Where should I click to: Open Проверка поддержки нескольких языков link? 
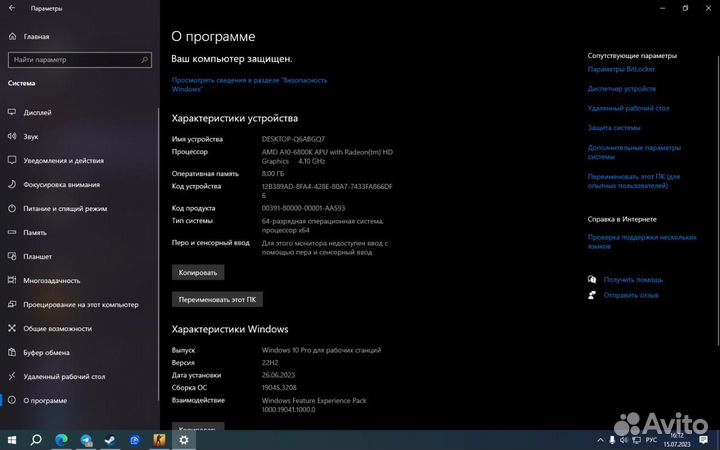[642, 242]
